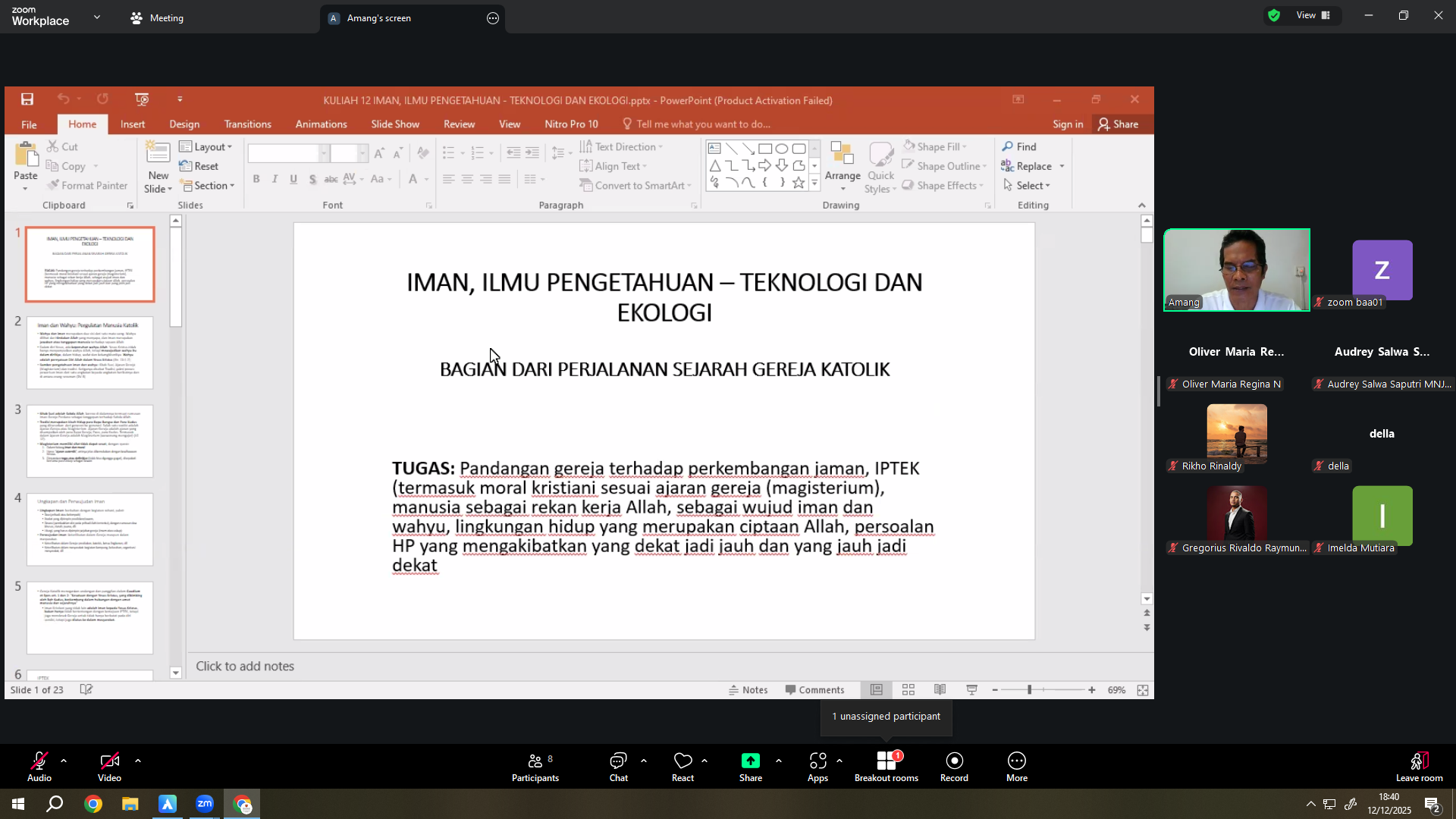Toggle the Notes pane in status bar

coord(748,690)
